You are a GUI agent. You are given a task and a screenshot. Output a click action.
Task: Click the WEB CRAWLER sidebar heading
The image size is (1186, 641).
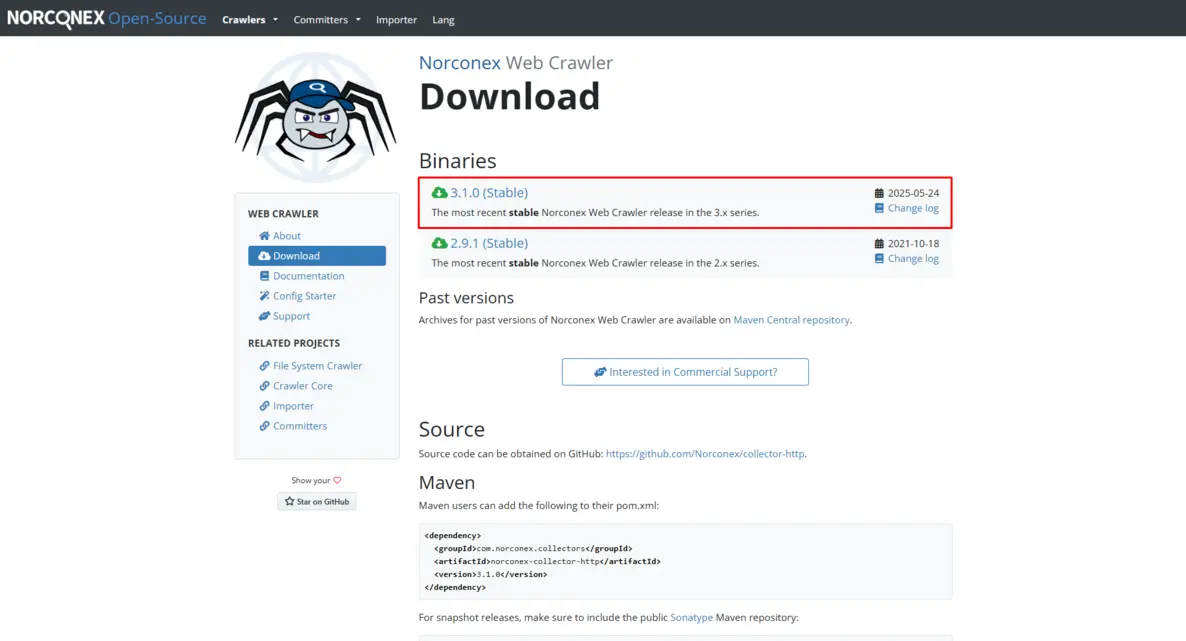click(283, 214)
